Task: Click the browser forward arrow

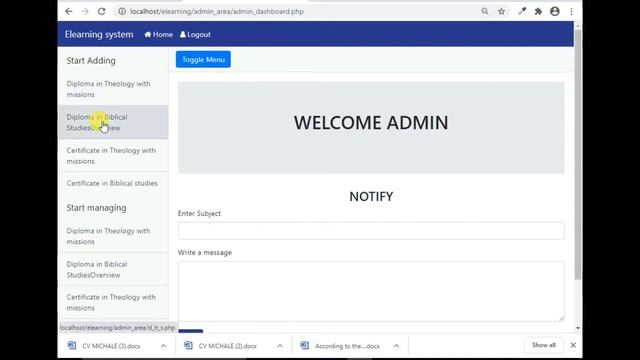Action: [85, 11]
